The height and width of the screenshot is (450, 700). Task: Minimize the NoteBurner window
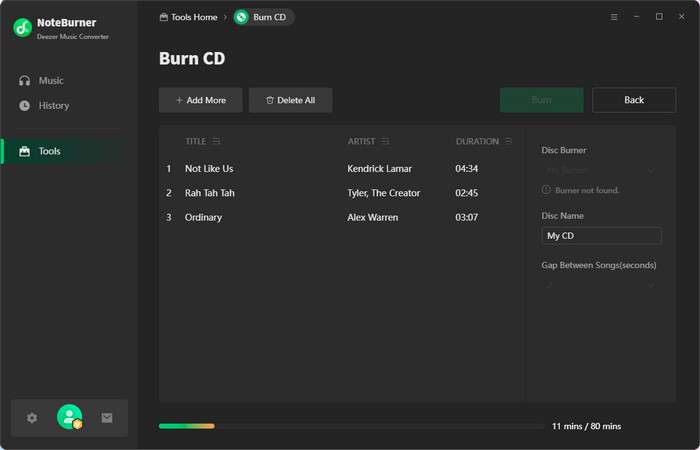(637, 17)
